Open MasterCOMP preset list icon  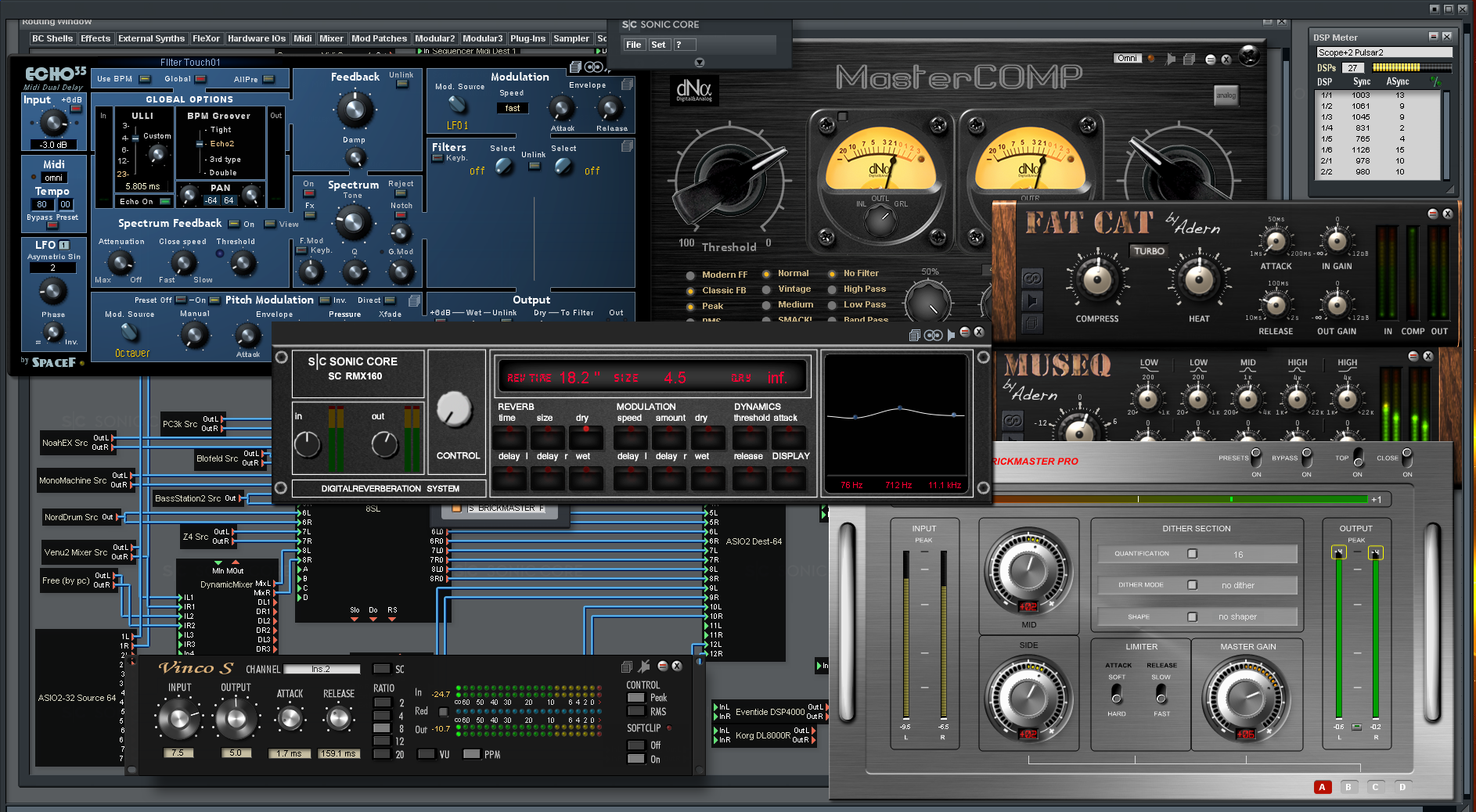(1189, 59)
